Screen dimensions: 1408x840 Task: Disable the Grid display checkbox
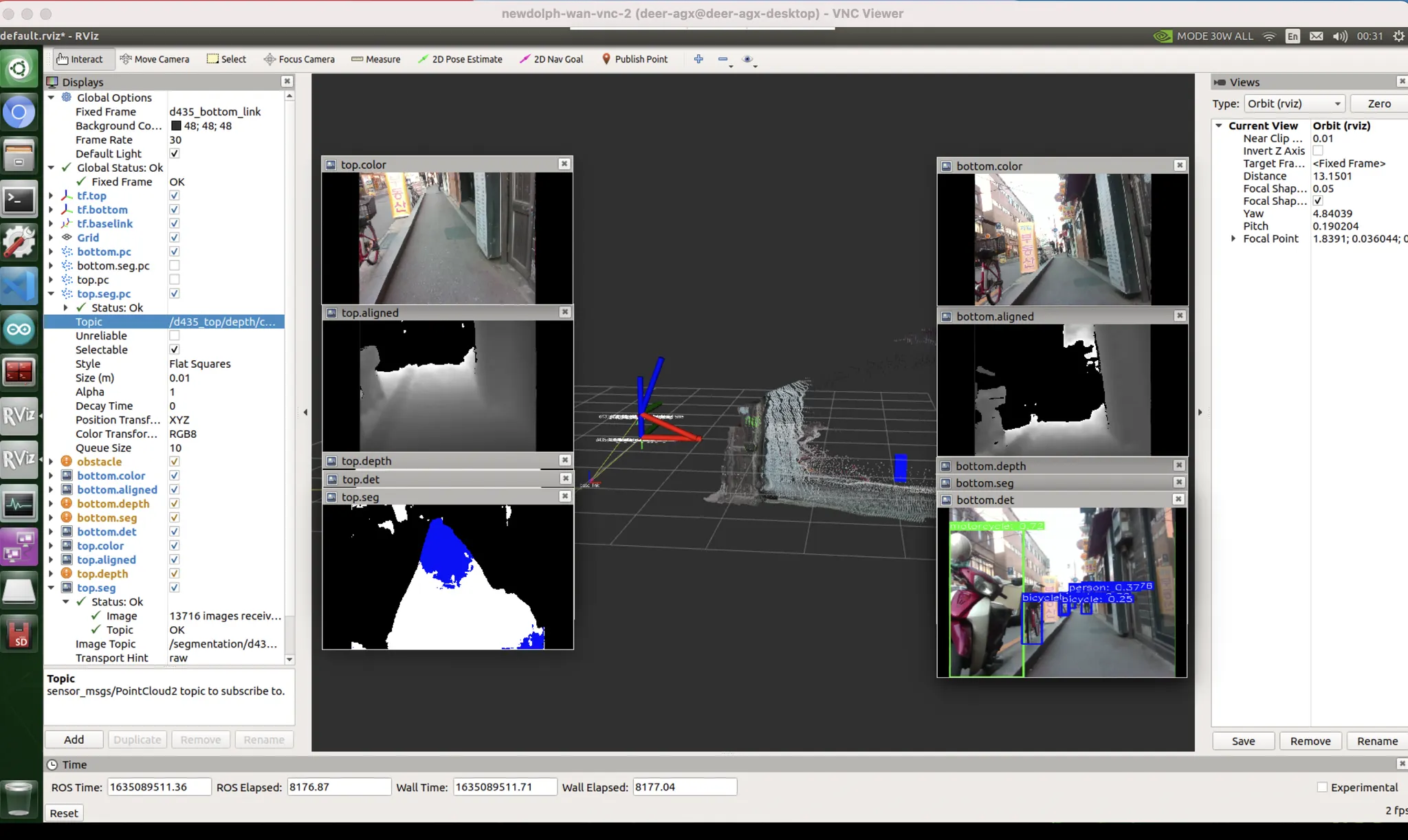click(175, 238)
